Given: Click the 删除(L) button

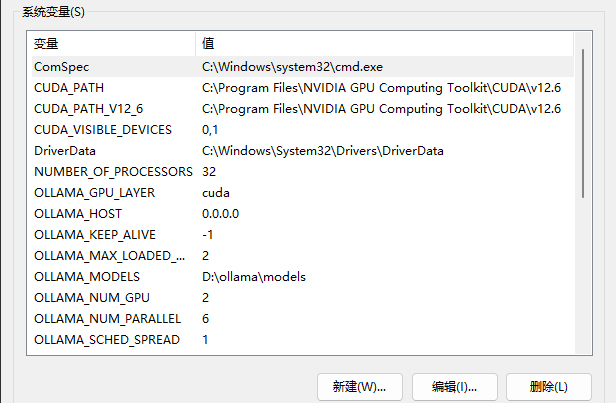Looking at the screenshot, I should 549,387.
